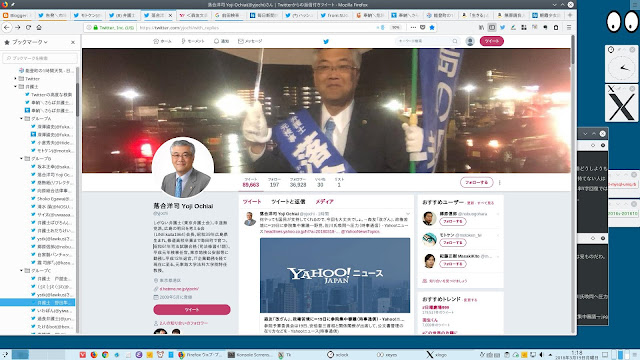Click the フォローする button on the profile

coord(476,182)
